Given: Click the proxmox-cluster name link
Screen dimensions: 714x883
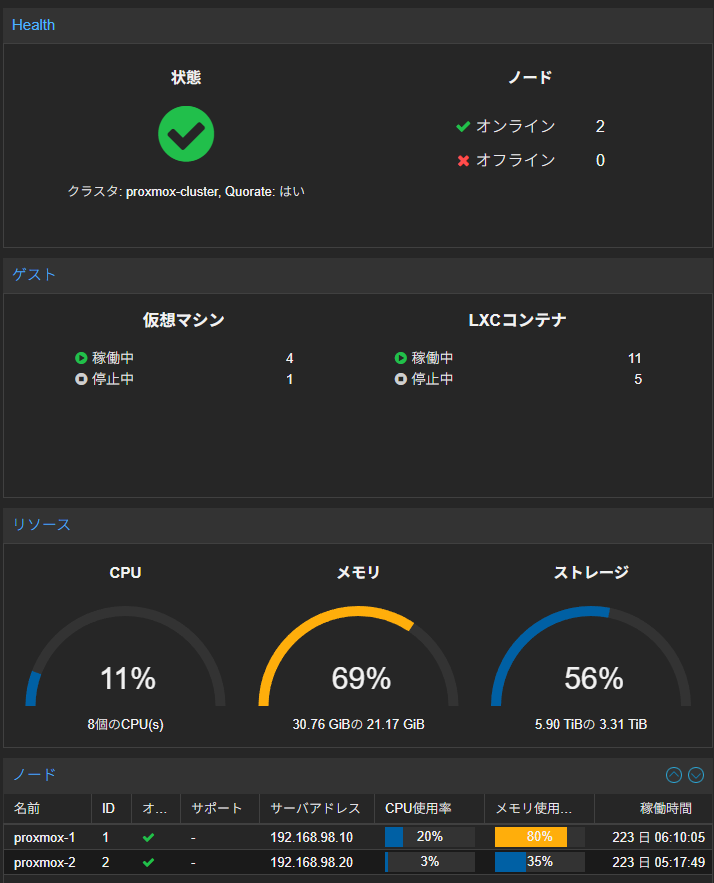Looking at the screenshot, I should tap(166, 190).
